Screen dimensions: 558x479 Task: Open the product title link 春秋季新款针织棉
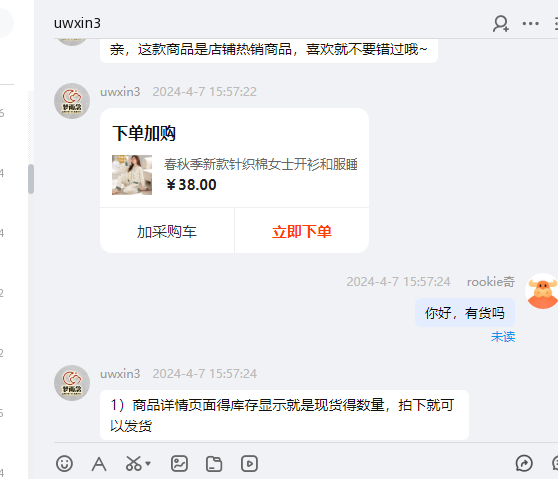point(260,164)
